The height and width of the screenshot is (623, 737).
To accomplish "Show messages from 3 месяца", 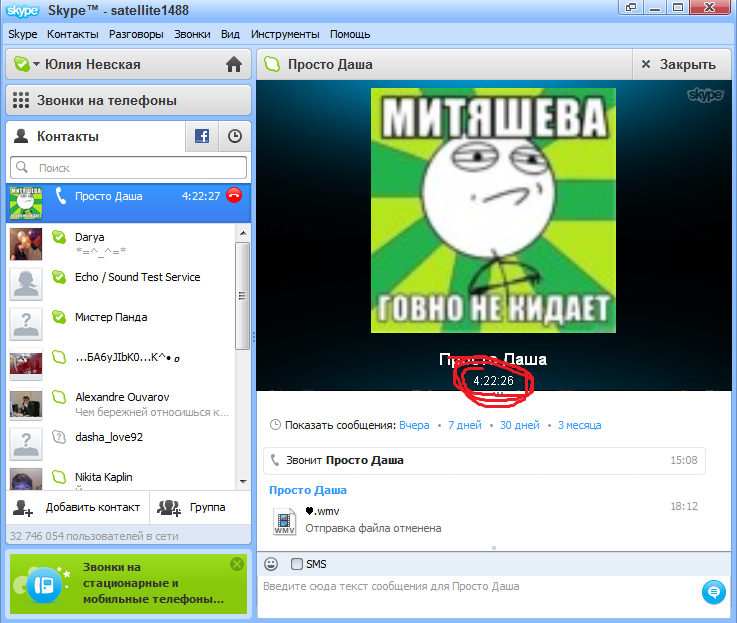I will point(580,425).
